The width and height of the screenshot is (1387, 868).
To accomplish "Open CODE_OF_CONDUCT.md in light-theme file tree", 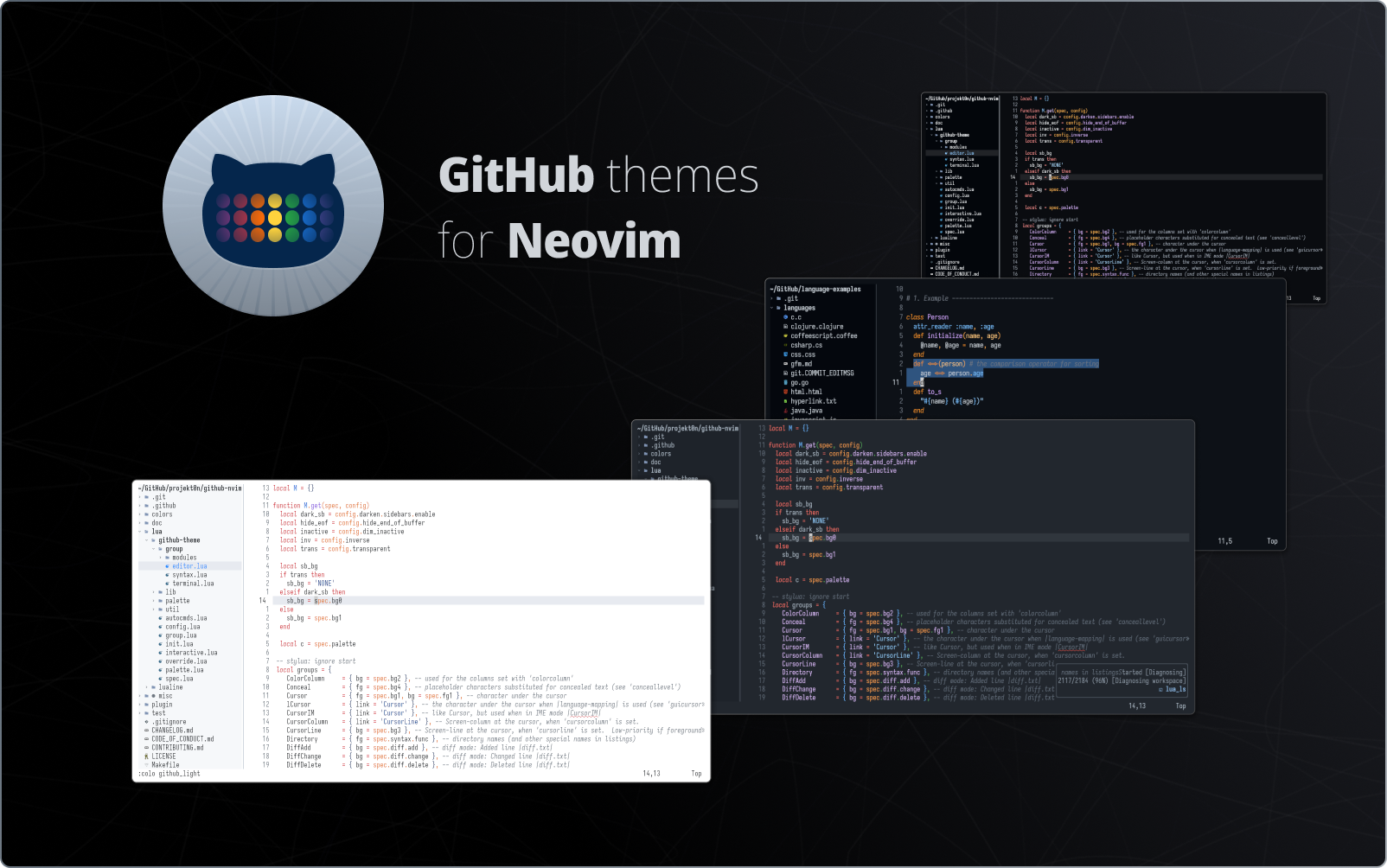I will tap(182, 739).
